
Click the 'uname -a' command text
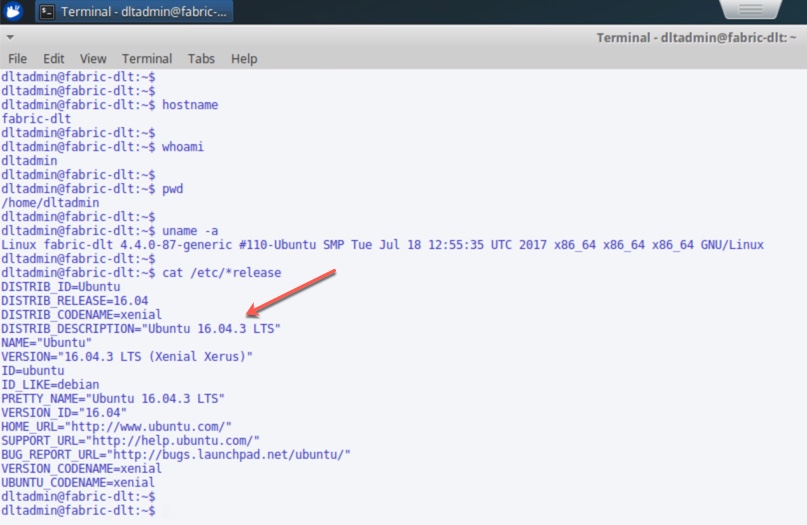(x=190, y=231)
